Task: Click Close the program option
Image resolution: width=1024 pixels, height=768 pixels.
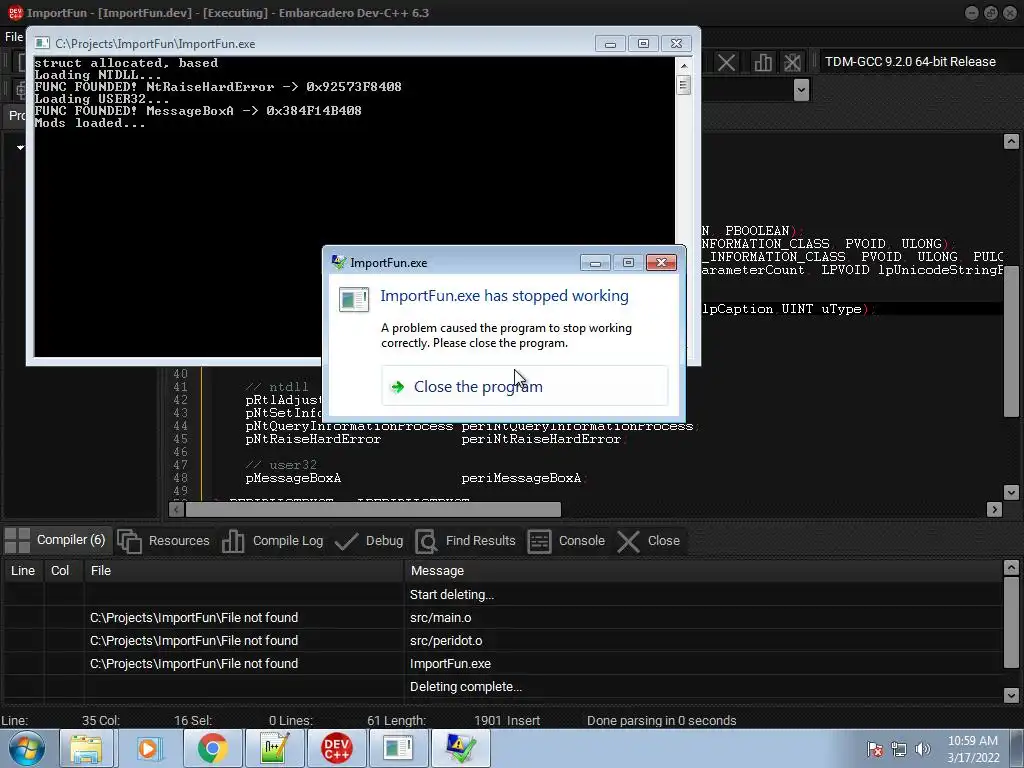Action: [524, 386]
